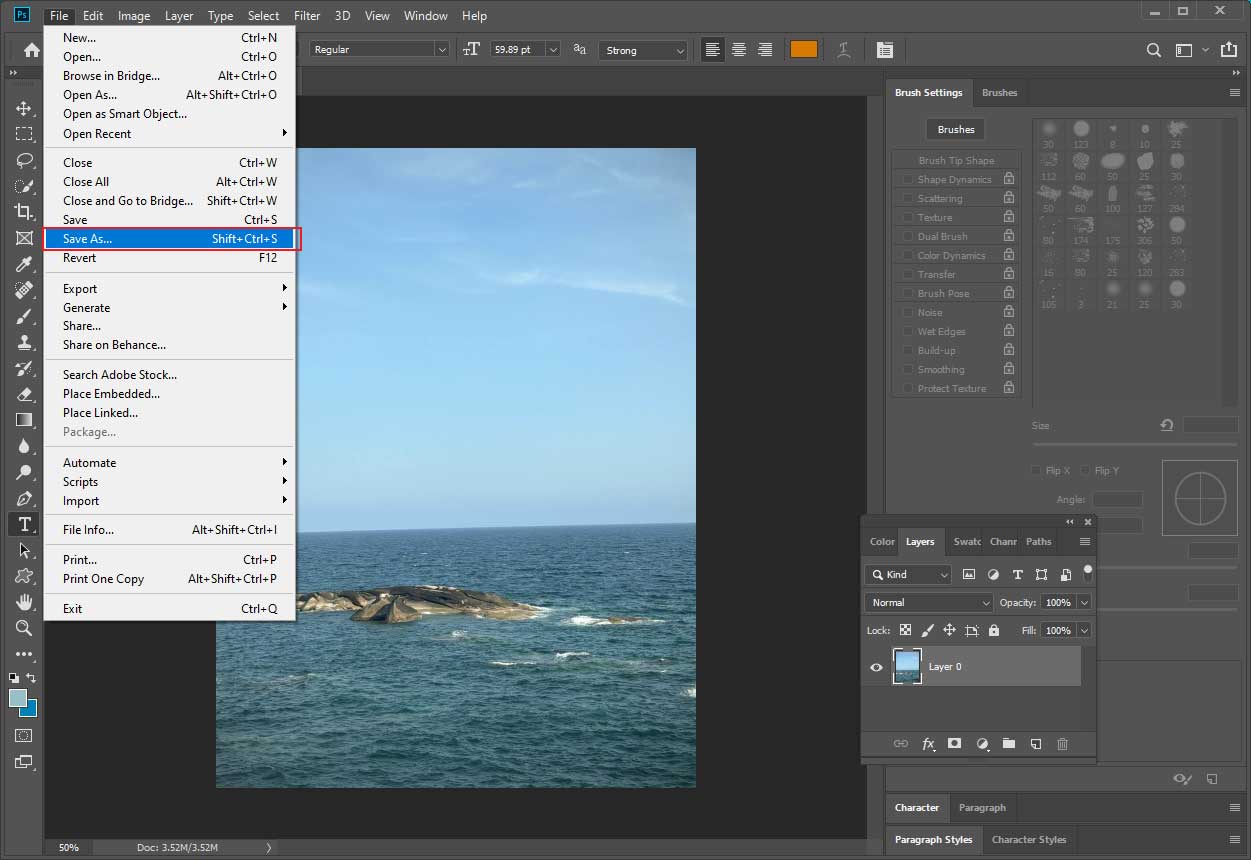This screenshot has height=860, width=1251.
Task: Hide Layer 0 with its visibility eye
Action: tap(876, 667)
